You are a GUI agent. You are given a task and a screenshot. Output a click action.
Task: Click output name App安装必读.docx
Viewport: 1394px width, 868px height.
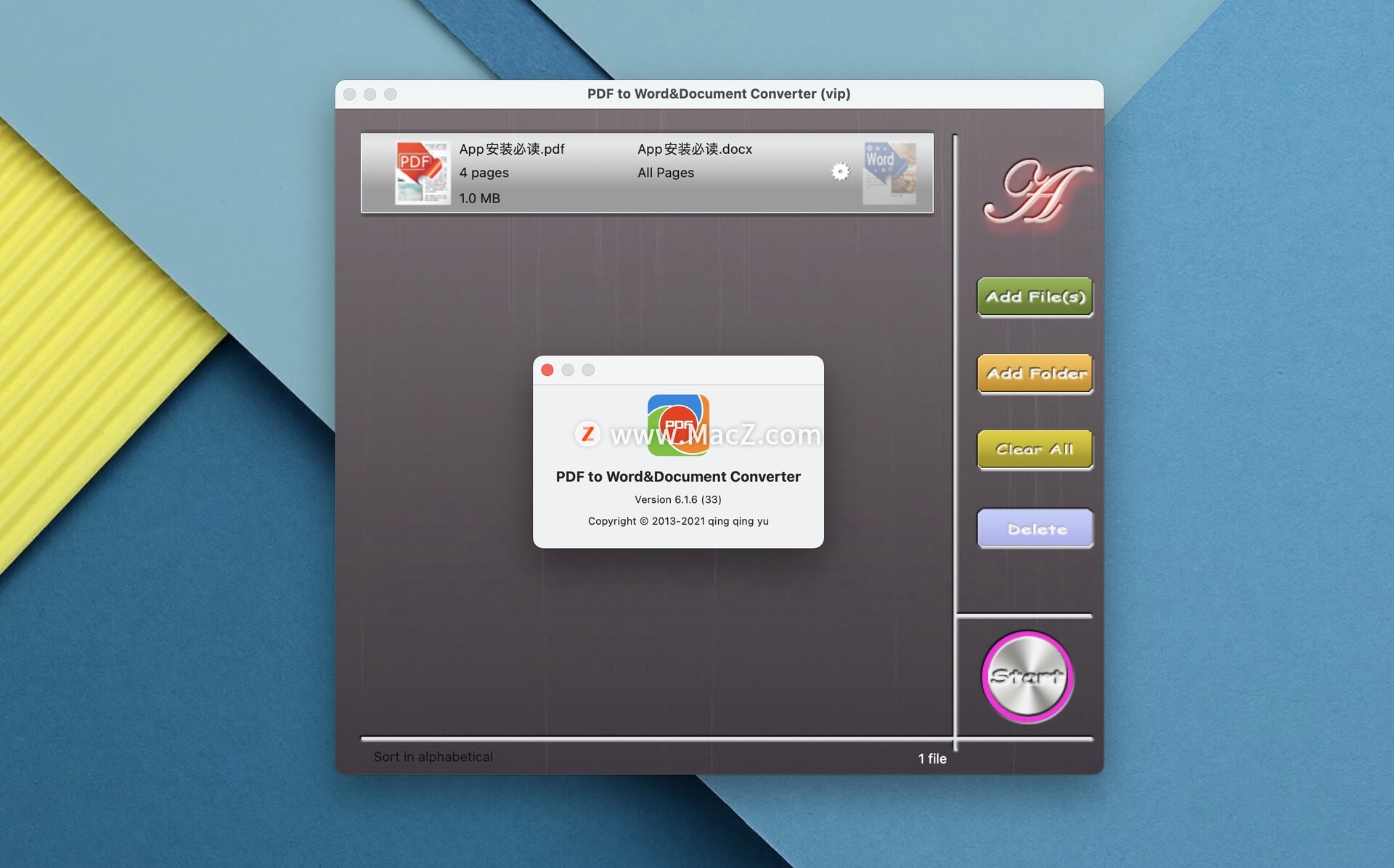click(x=694, y=149)
